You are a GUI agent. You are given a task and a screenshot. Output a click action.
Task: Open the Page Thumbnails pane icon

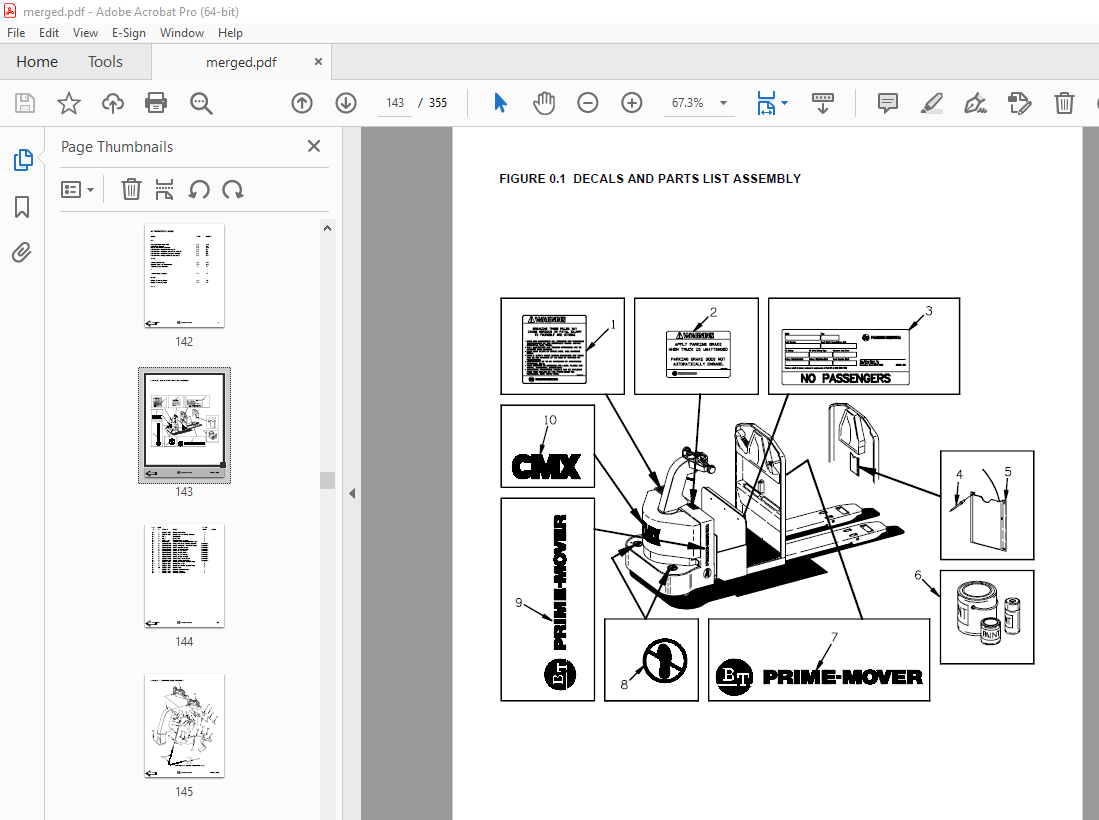point(22,160)
